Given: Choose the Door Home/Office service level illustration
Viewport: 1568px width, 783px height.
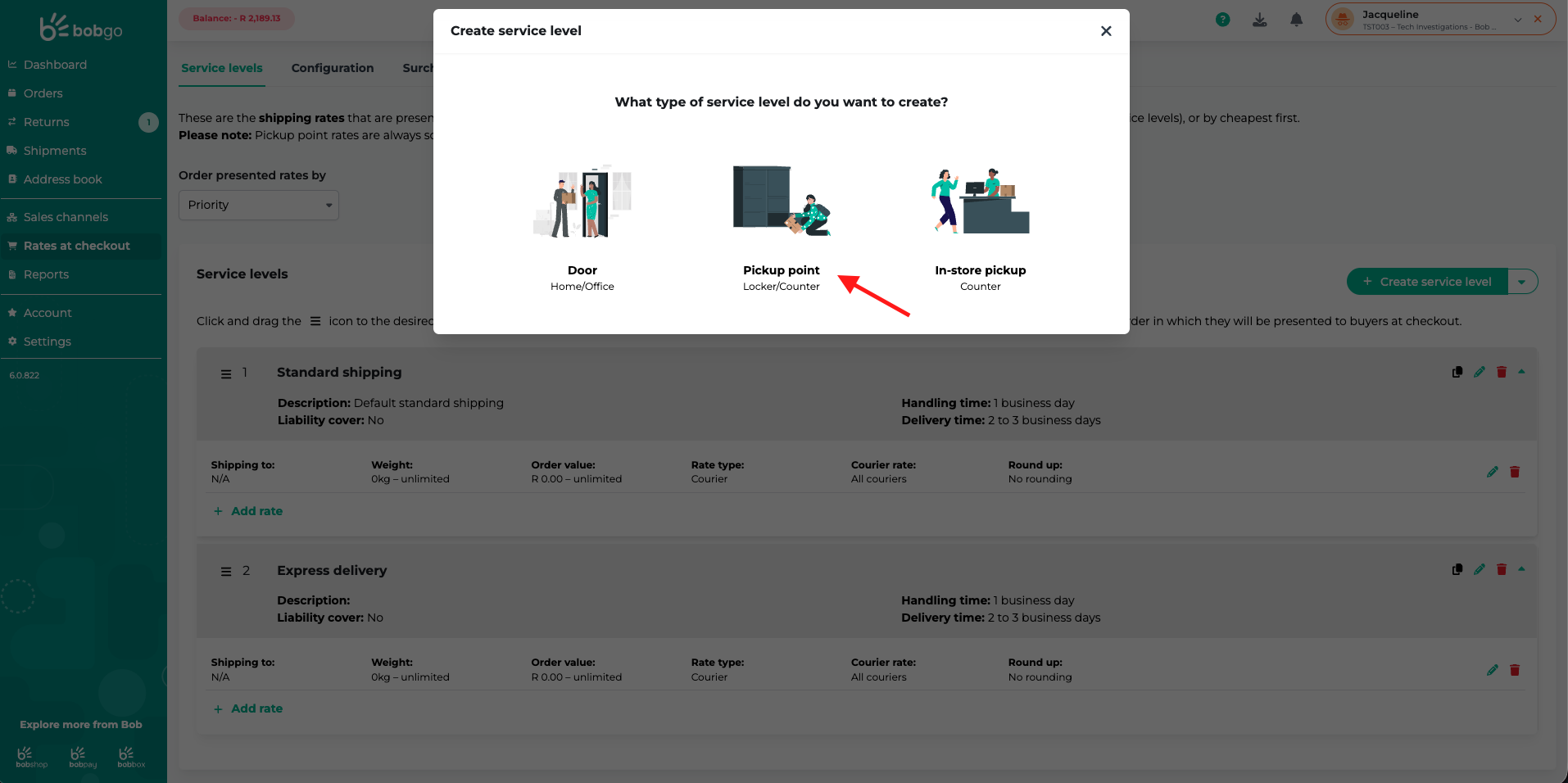Looking at the screenshot, I should pos(582,201).
